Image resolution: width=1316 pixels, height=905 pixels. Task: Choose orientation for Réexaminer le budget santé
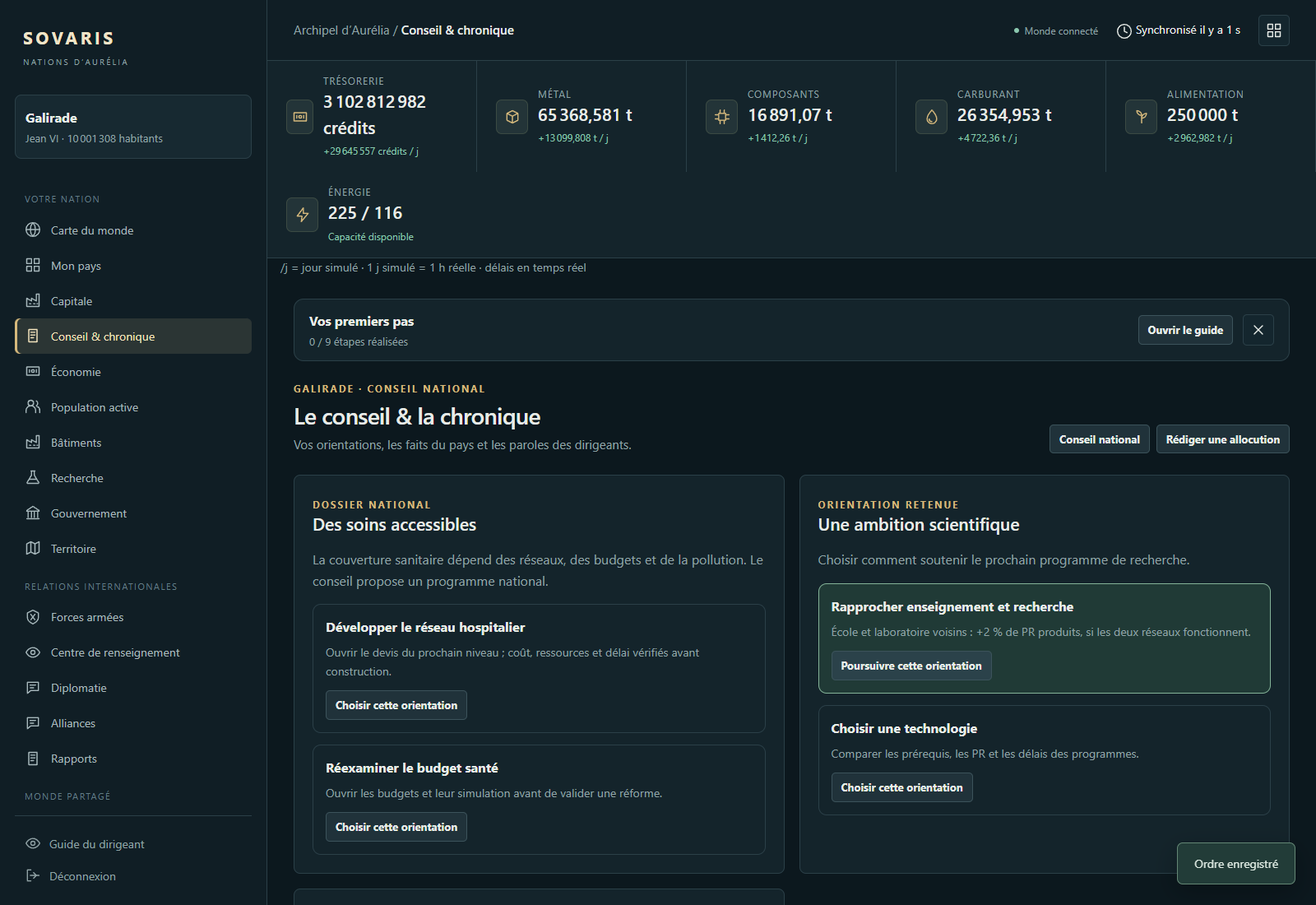coord(396,827)
